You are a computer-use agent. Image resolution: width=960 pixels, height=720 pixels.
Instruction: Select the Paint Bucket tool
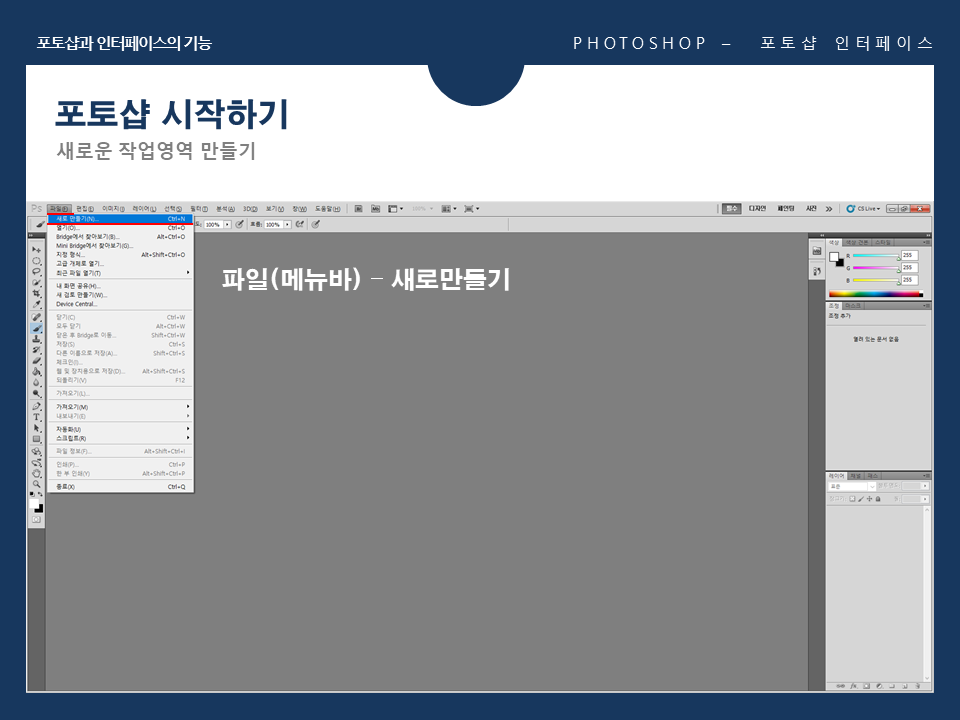tap(37, 371)
